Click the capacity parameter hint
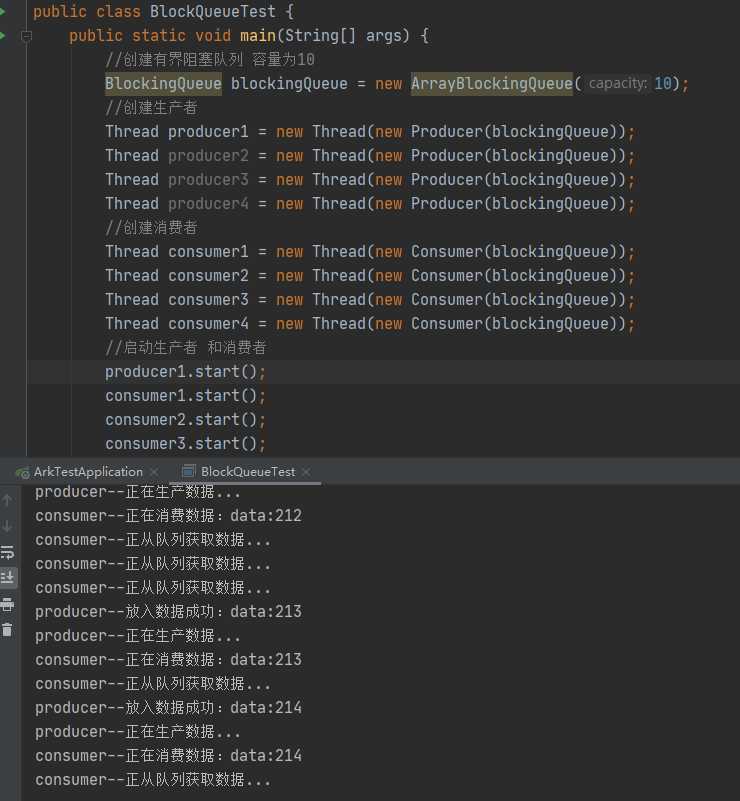The image size is (740, 801). [617, 84]
